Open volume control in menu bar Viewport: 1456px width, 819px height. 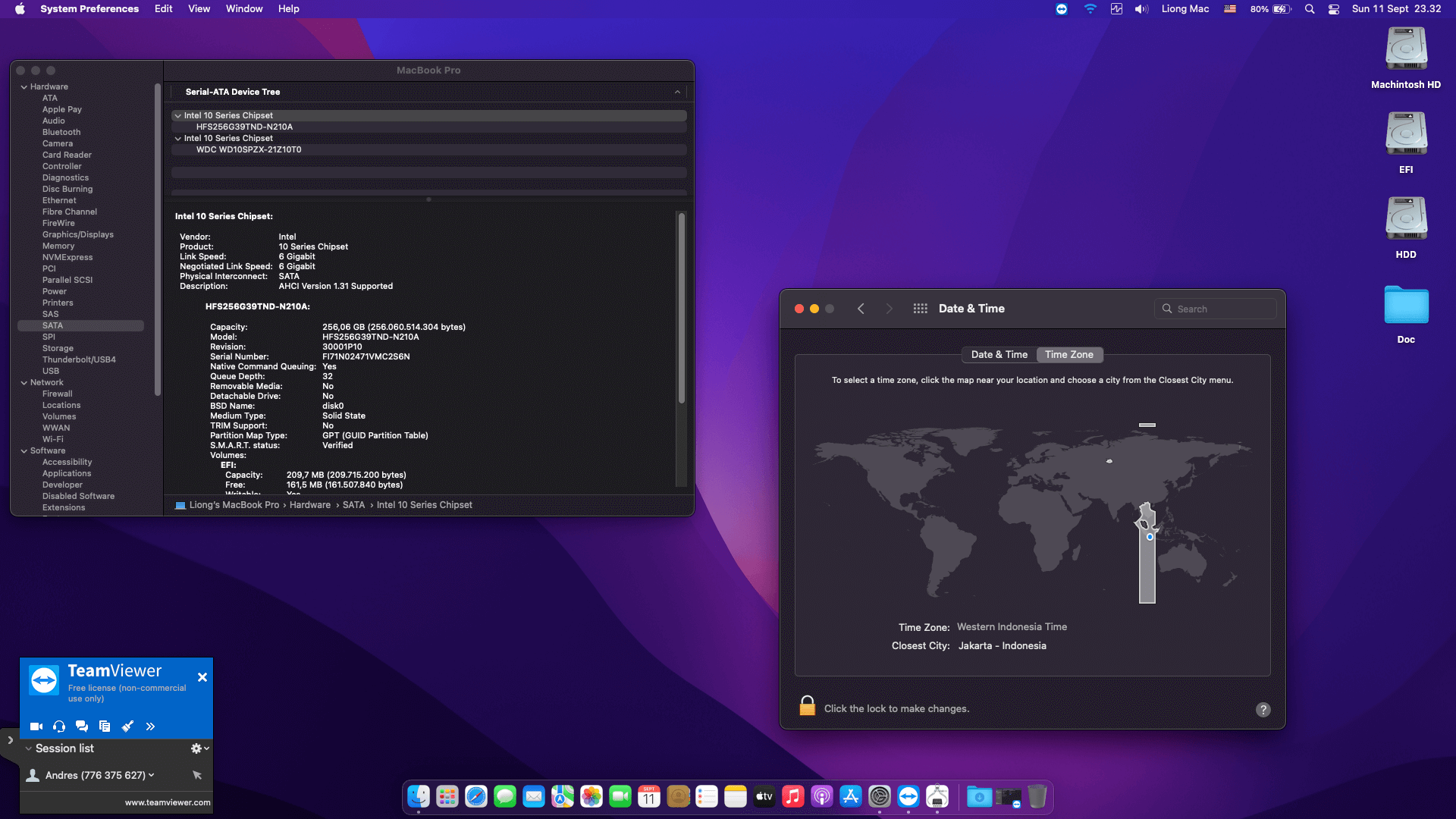[1141, 9]
